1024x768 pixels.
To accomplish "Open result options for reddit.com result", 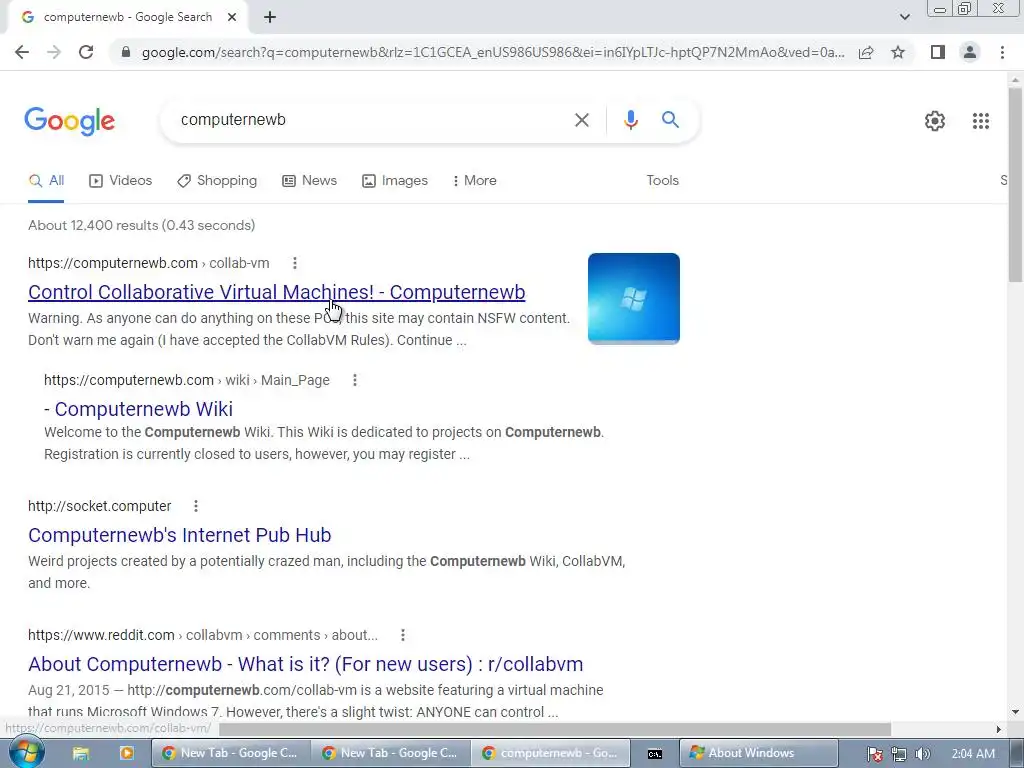I will click(x=402, y=635).
